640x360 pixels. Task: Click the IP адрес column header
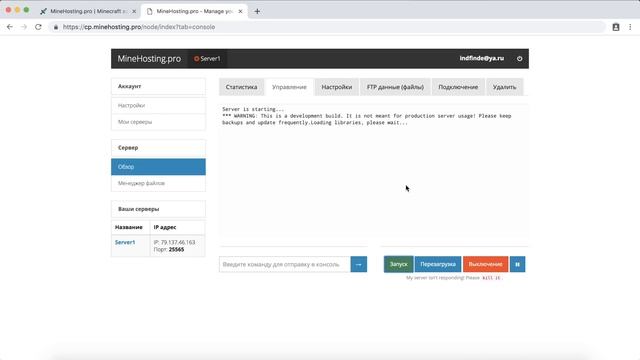coord(165,227)
